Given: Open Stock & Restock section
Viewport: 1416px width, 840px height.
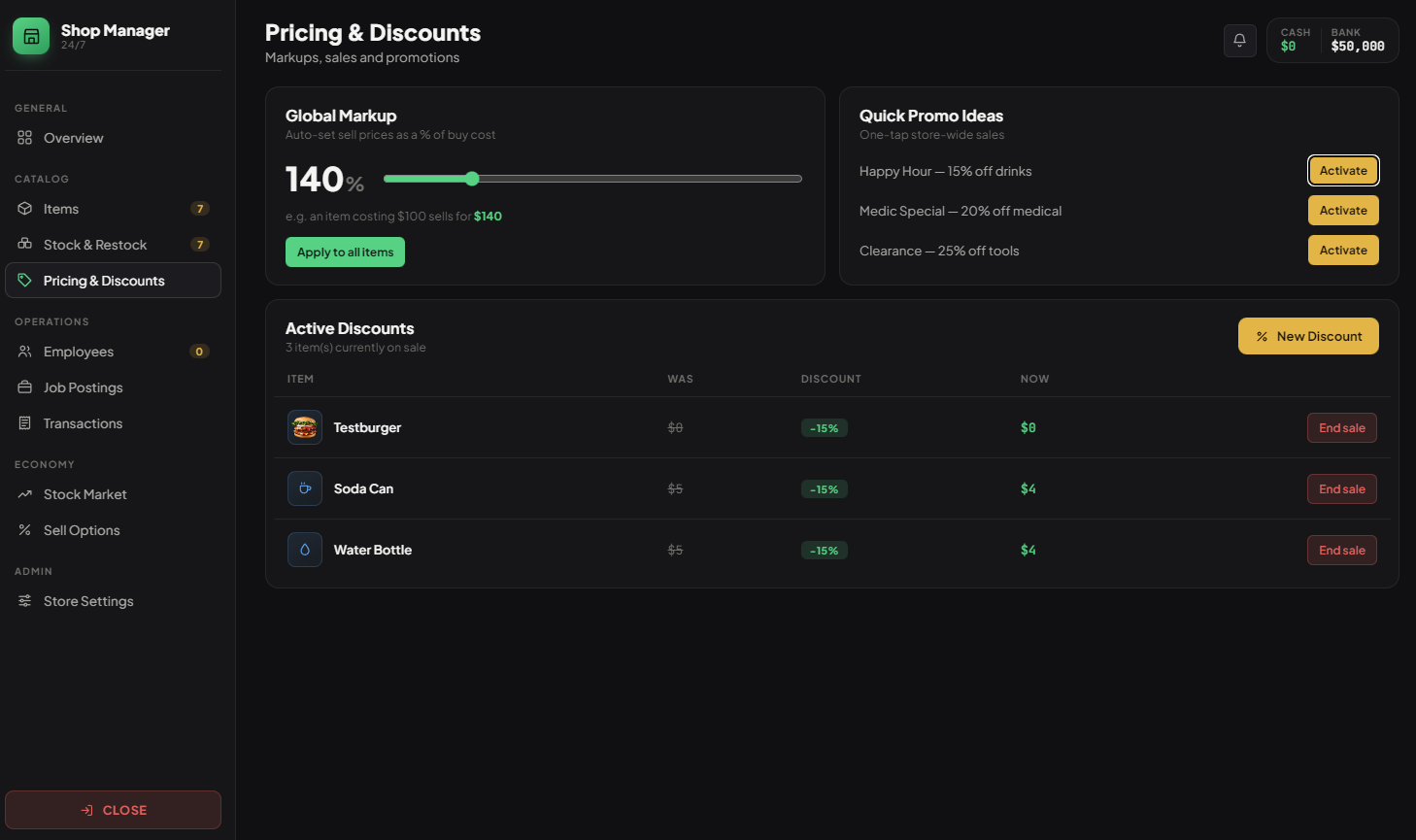Looking at the screenshot, I should click(113, 245).
